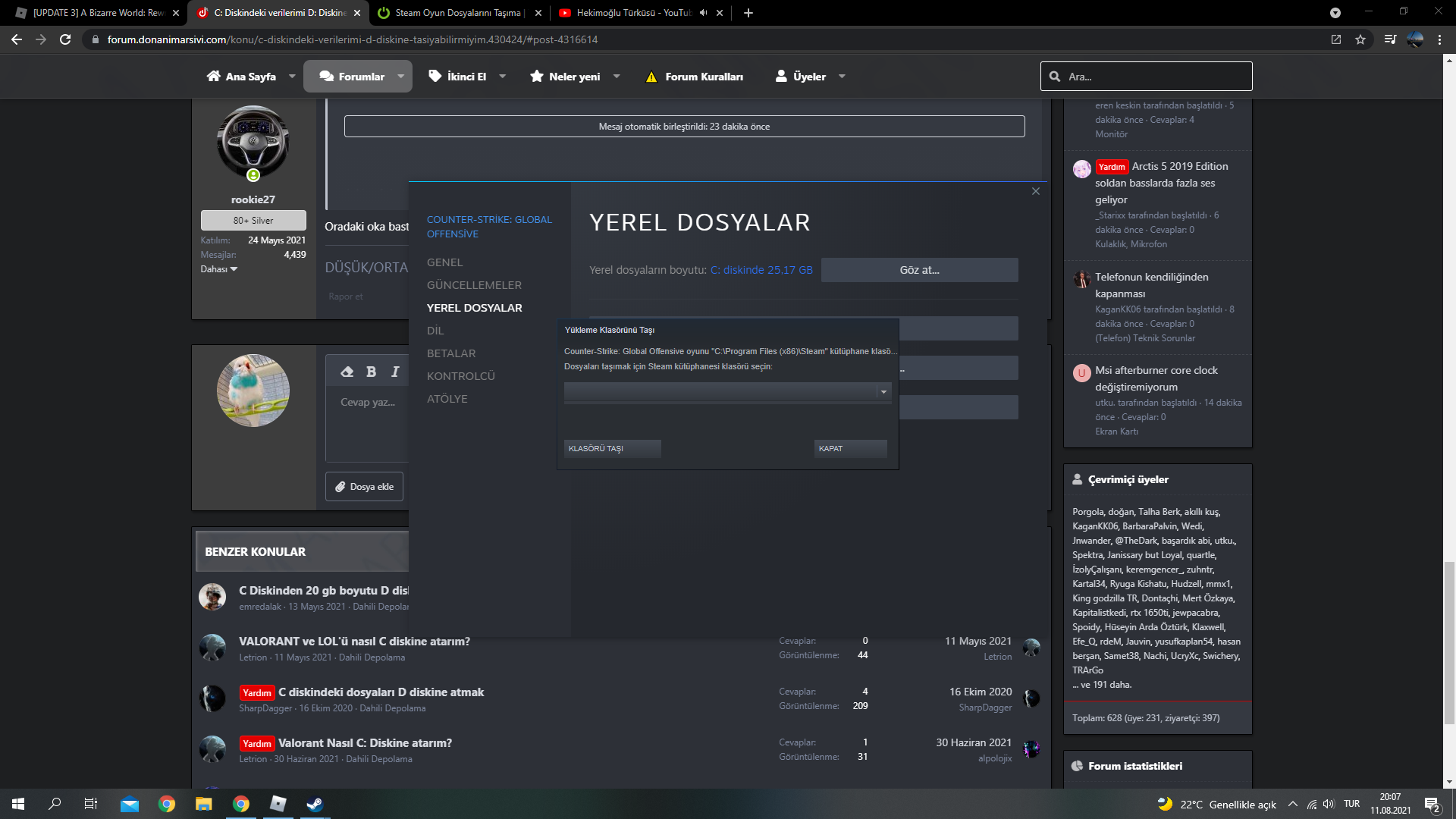Close the Steam properties overlay image
The width and height of the screenshot is (1456, 819).
pyautogui.click(x=1036, y=191)
